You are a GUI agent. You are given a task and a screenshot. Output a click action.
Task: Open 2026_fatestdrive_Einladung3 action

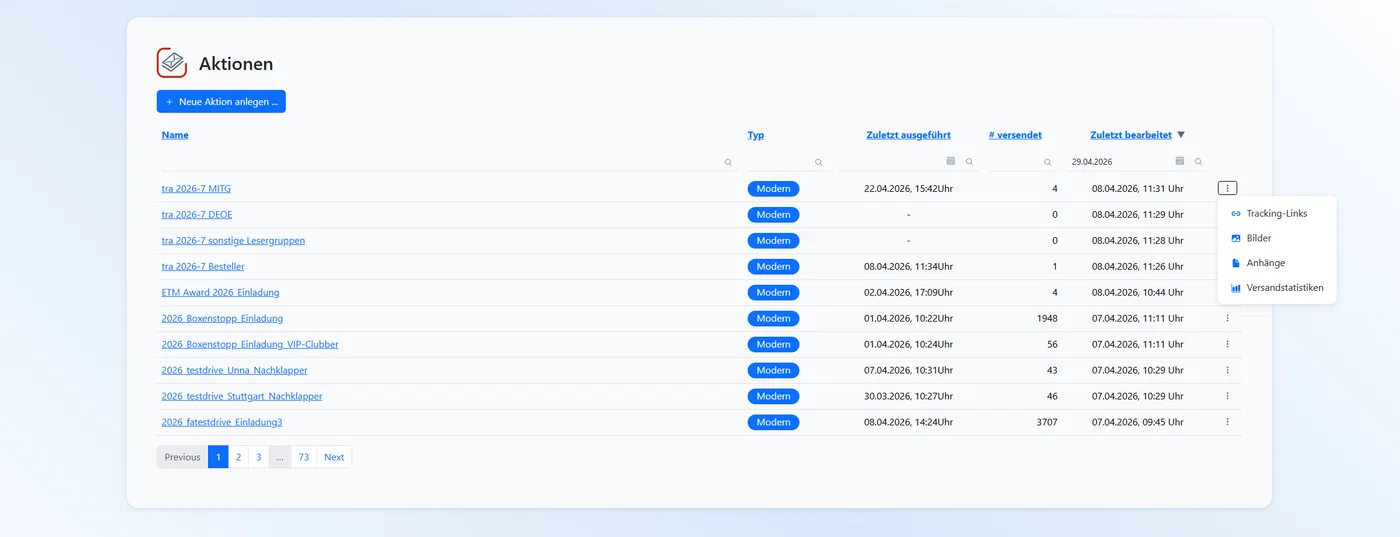pos(222,422)
